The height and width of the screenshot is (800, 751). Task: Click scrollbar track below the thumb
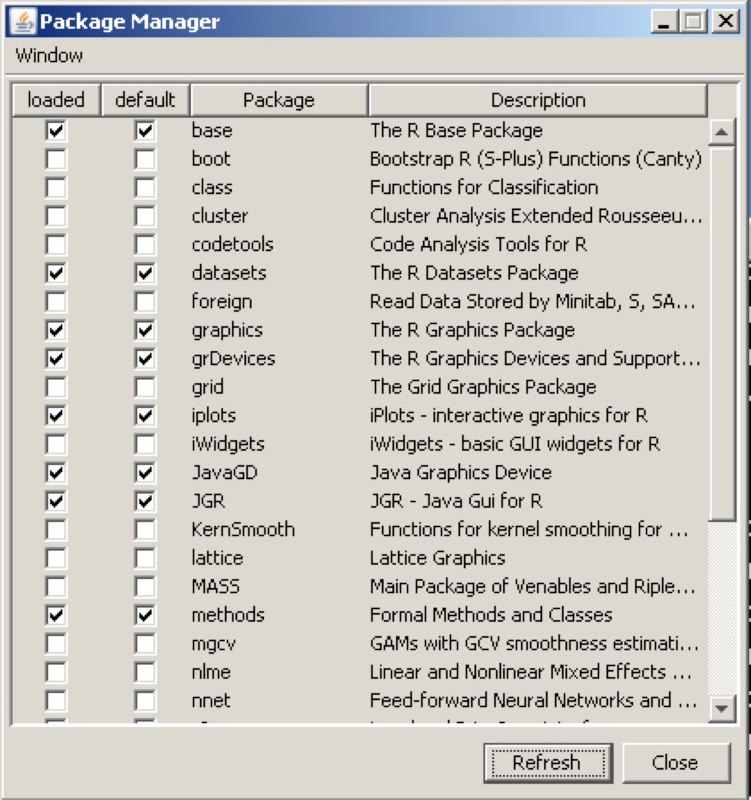(721, 608)
